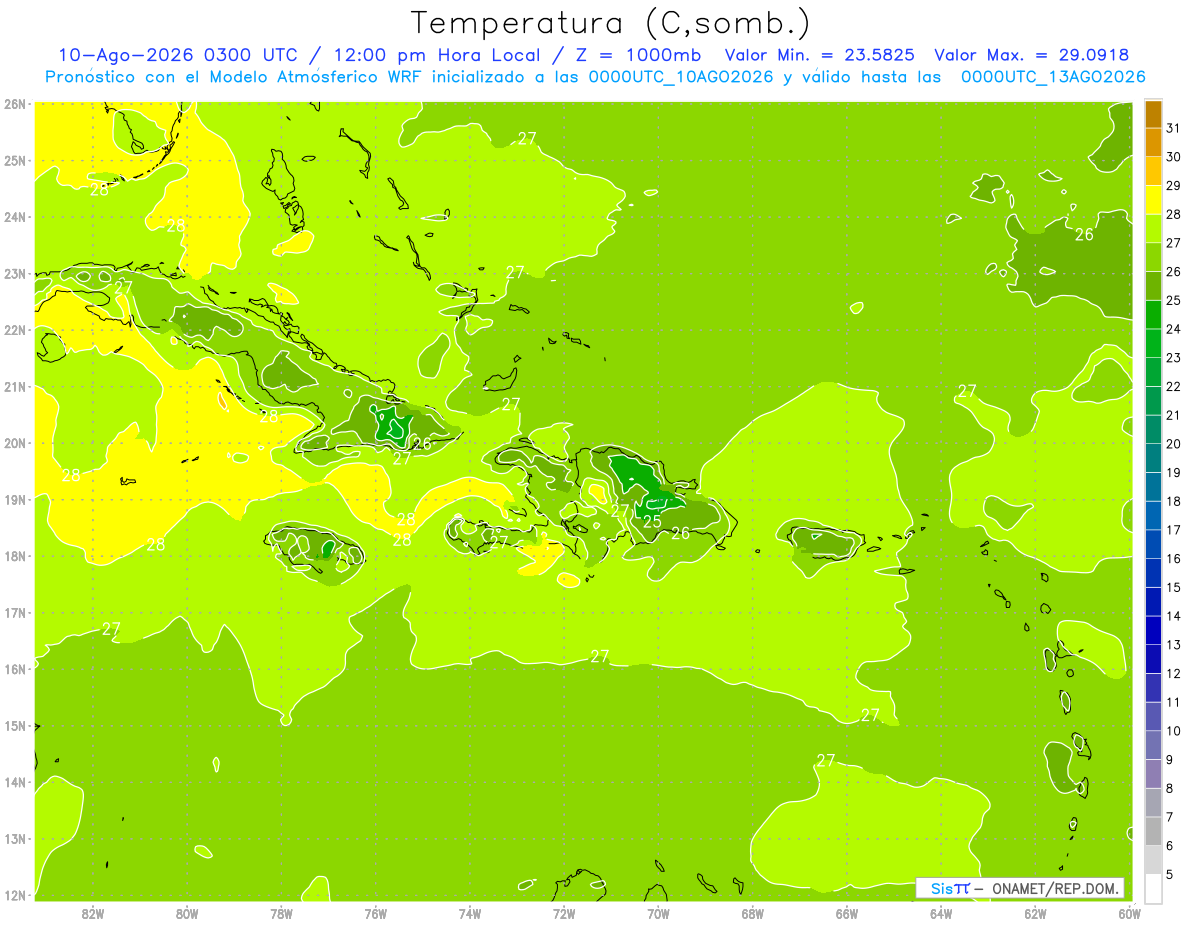Screen dimensions: 1200x927
Task: Click the "ONAMET/REP.DOM." credit label
Action: [x=1057, y=888]
